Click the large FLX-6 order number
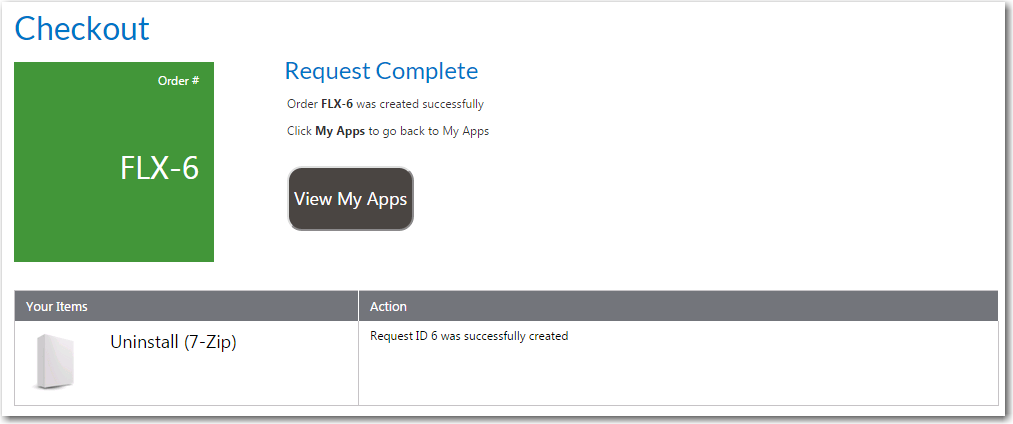 pos(159,168)
